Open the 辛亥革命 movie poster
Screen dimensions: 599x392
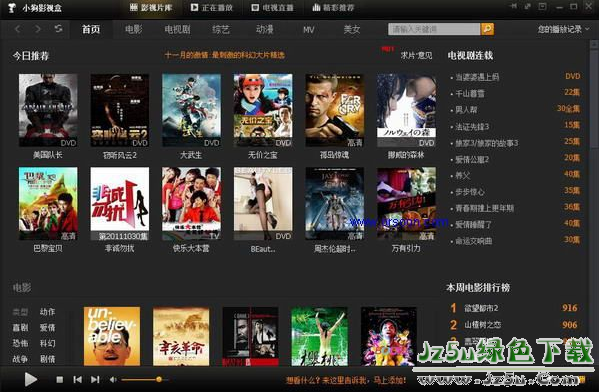point(181,336)
